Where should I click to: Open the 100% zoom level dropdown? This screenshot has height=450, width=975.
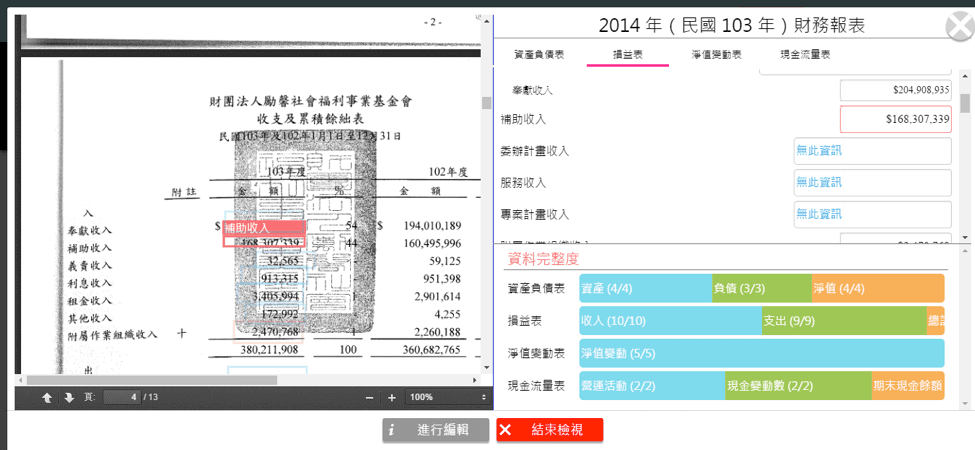(447, 397)
